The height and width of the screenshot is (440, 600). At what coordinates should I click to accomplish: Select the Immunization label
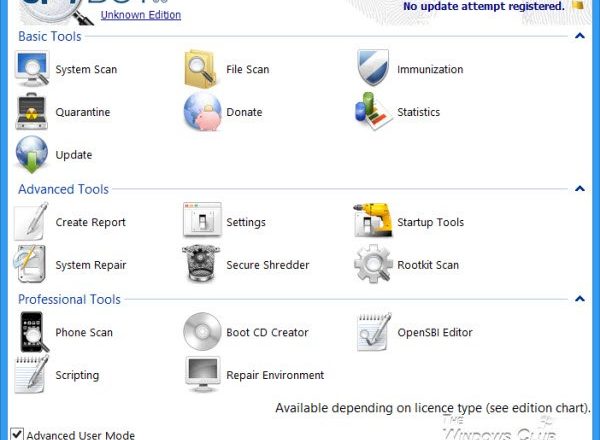[x=430, y=69]
